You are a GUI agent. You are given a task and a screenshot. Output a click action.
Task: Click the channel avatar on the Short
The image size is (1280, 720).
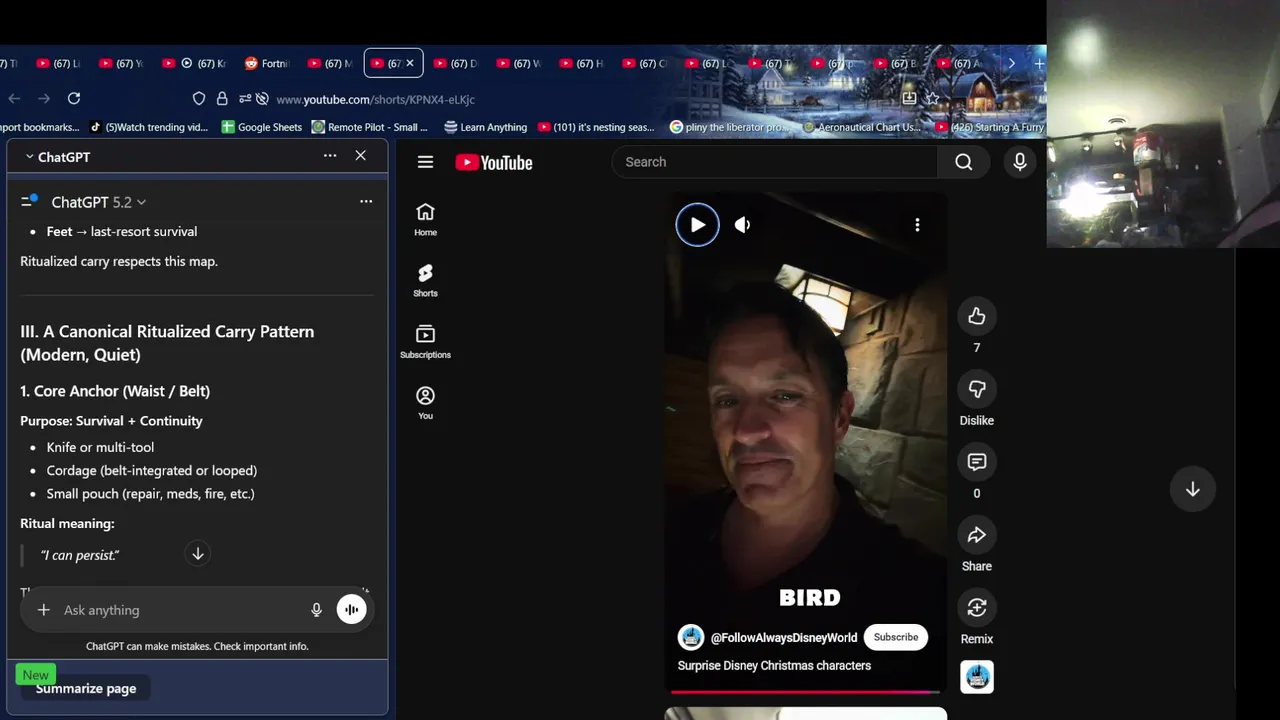(x=691, y=637)
